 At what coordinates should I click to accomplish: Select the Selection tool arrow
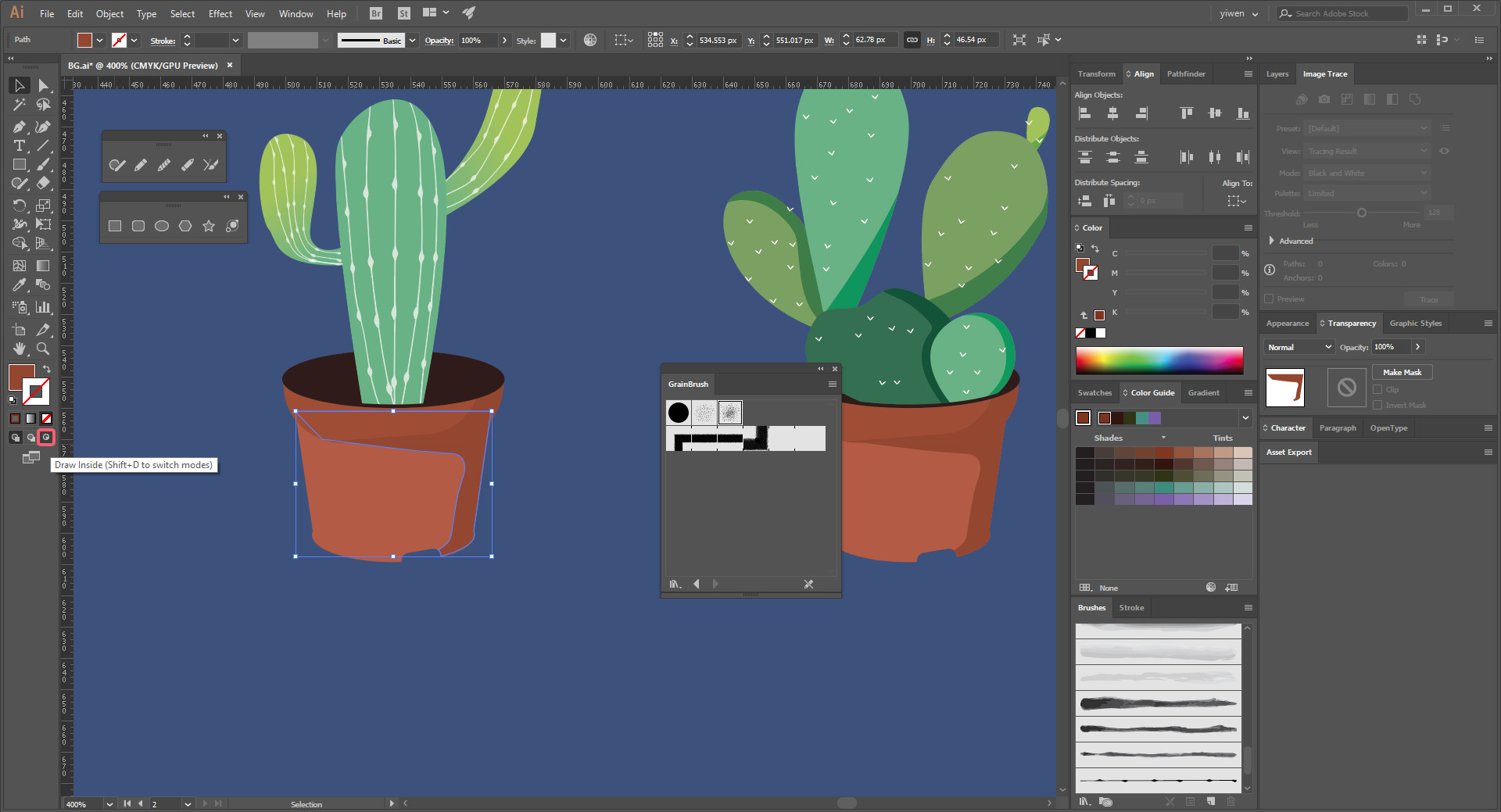point(20,86)
